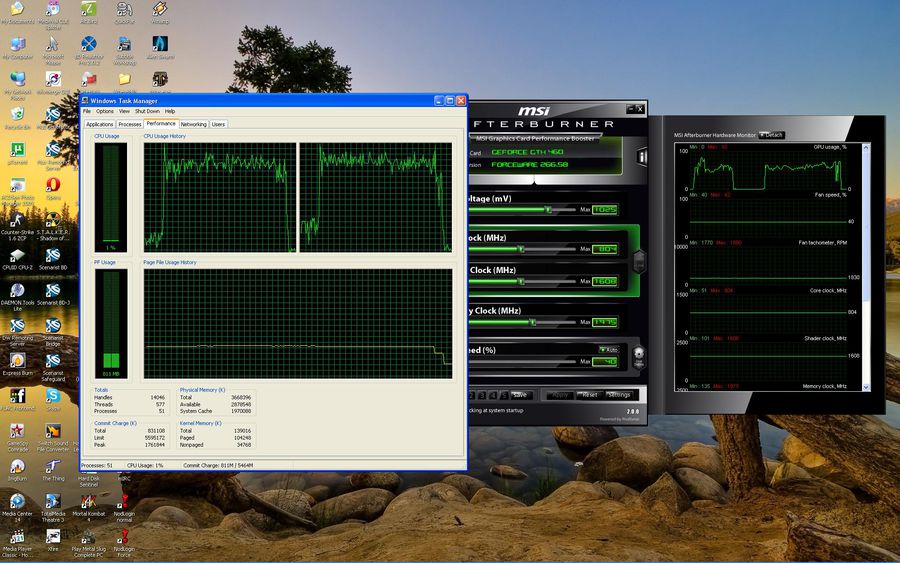900x563 pixels.
Task: Launch Skype from the desktop
Action: coord(53,399)
